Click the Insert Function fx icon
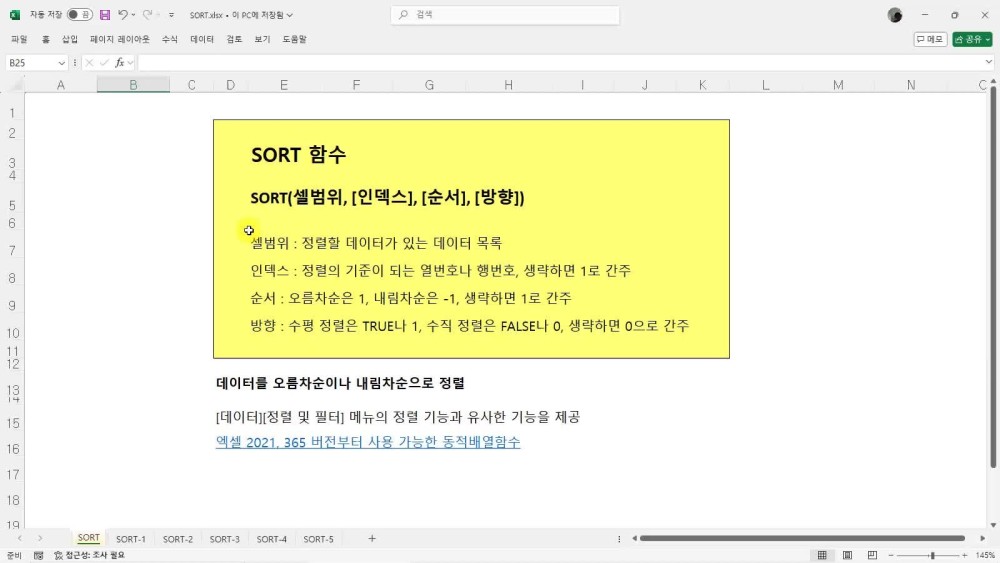This screenshot has height=563, width=1000. point(119,62)
